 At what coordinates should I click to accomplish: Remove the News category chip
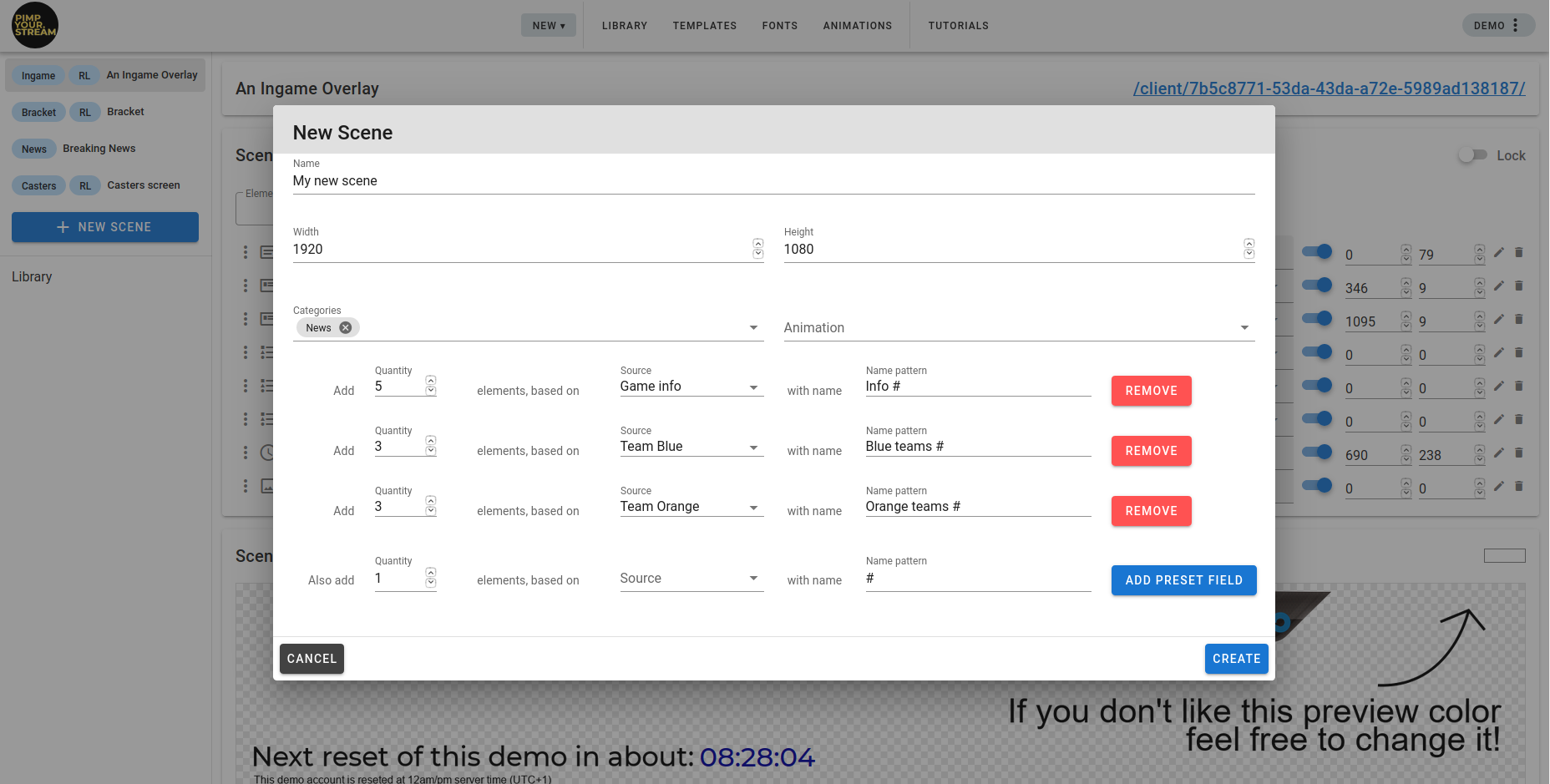pyautogui.click(x=345, y=328)
